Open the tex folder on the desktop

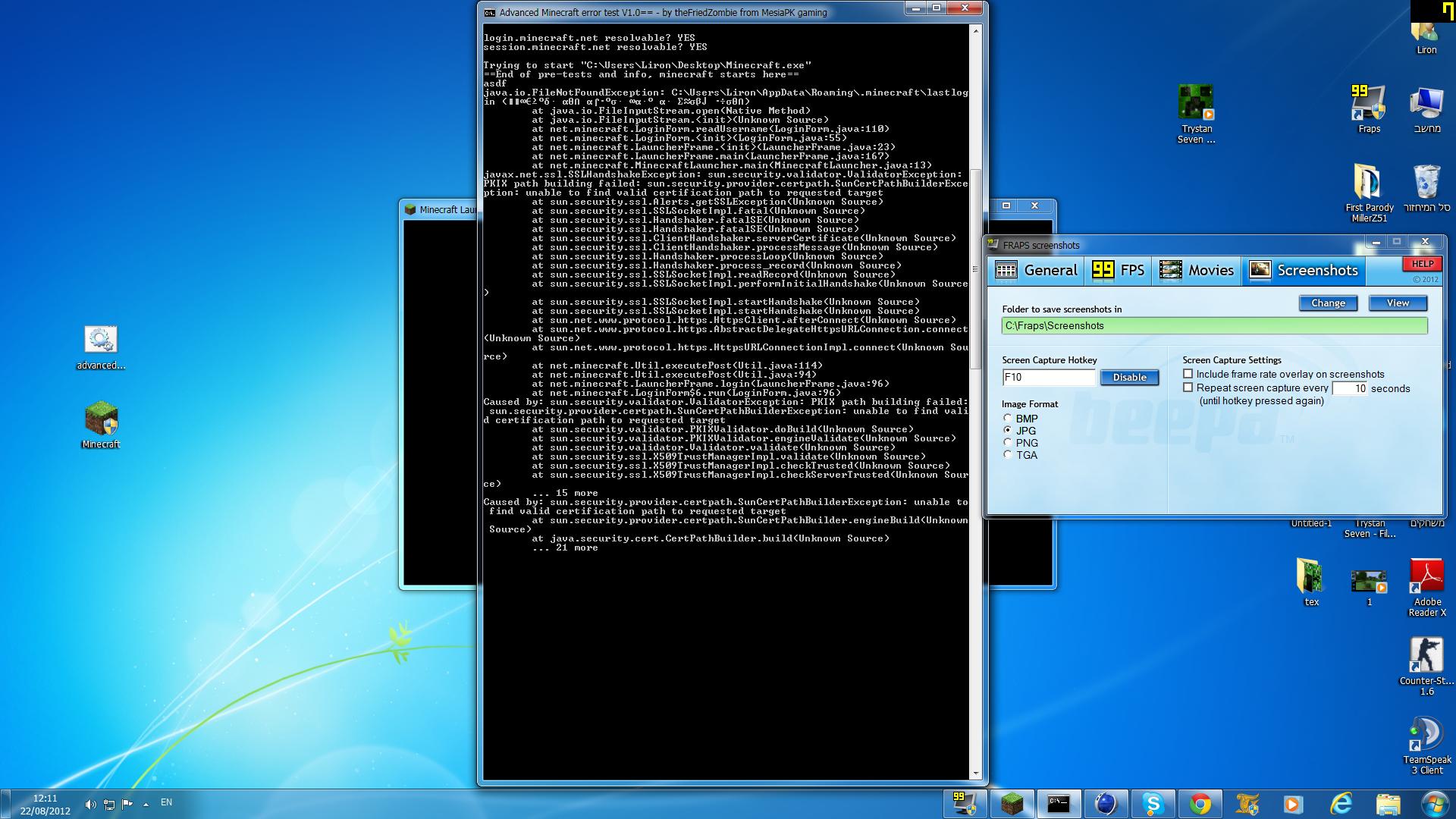[x=1310, y=578]
